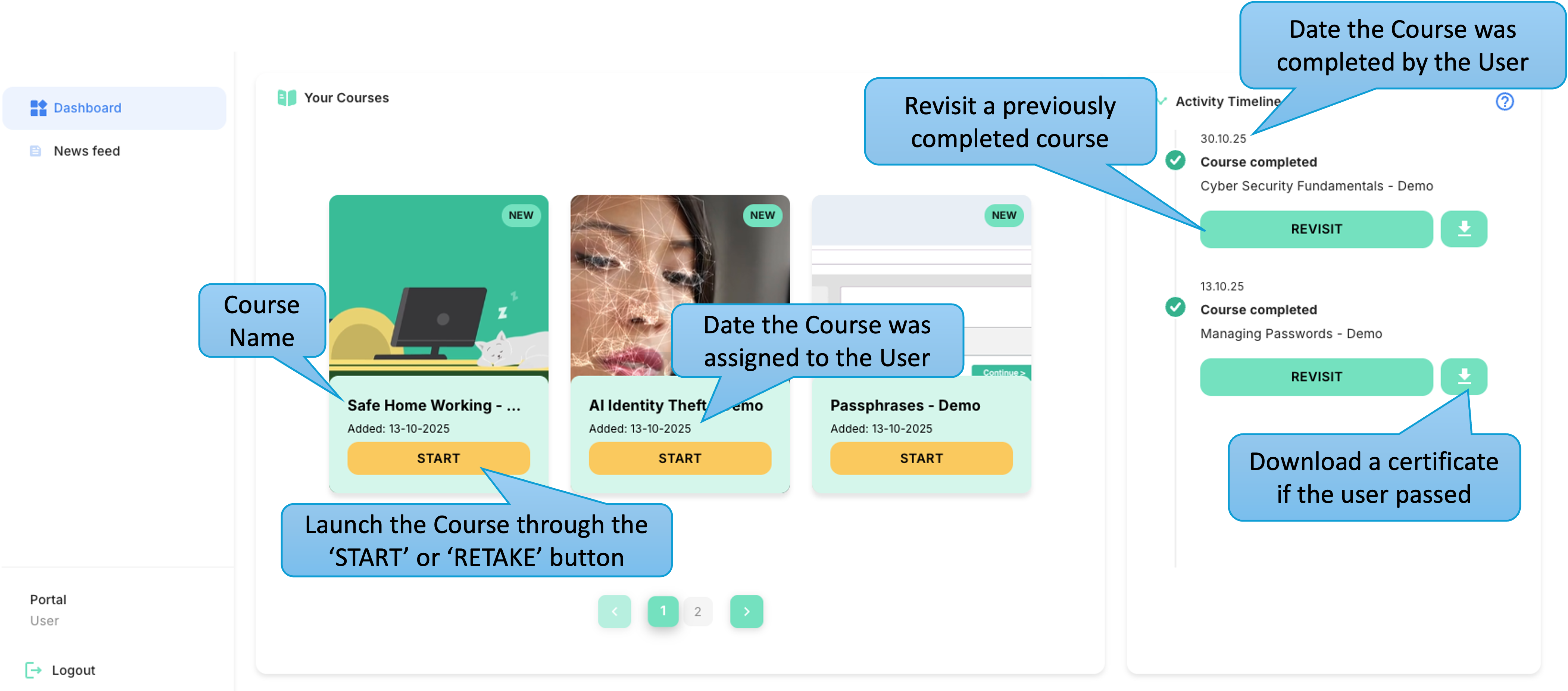Download certificate for Managing Passwords course
The image size is (1568, 691).
(1464, 376)
